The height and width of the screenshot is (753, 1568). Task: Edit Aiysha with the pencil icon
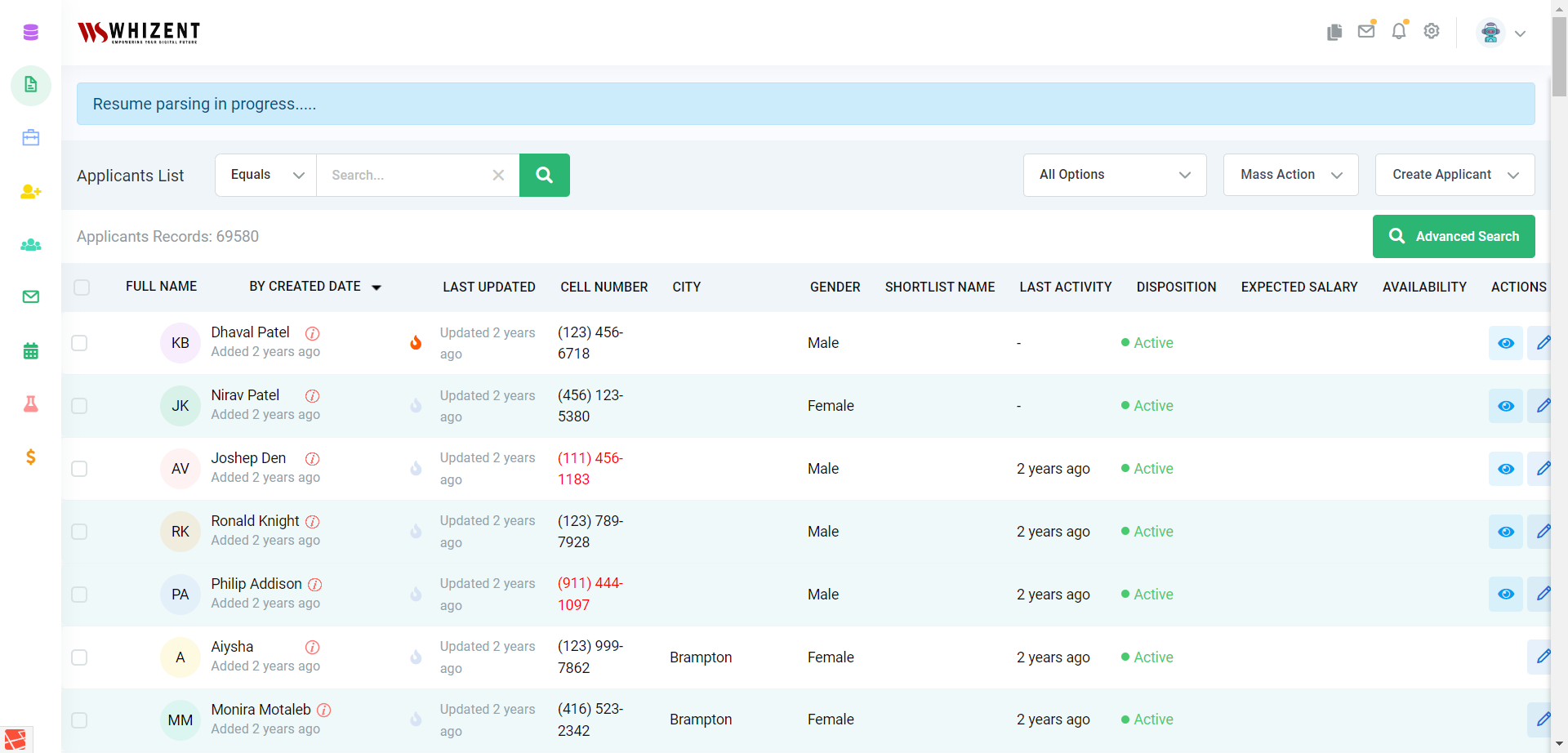[1542, 657]
